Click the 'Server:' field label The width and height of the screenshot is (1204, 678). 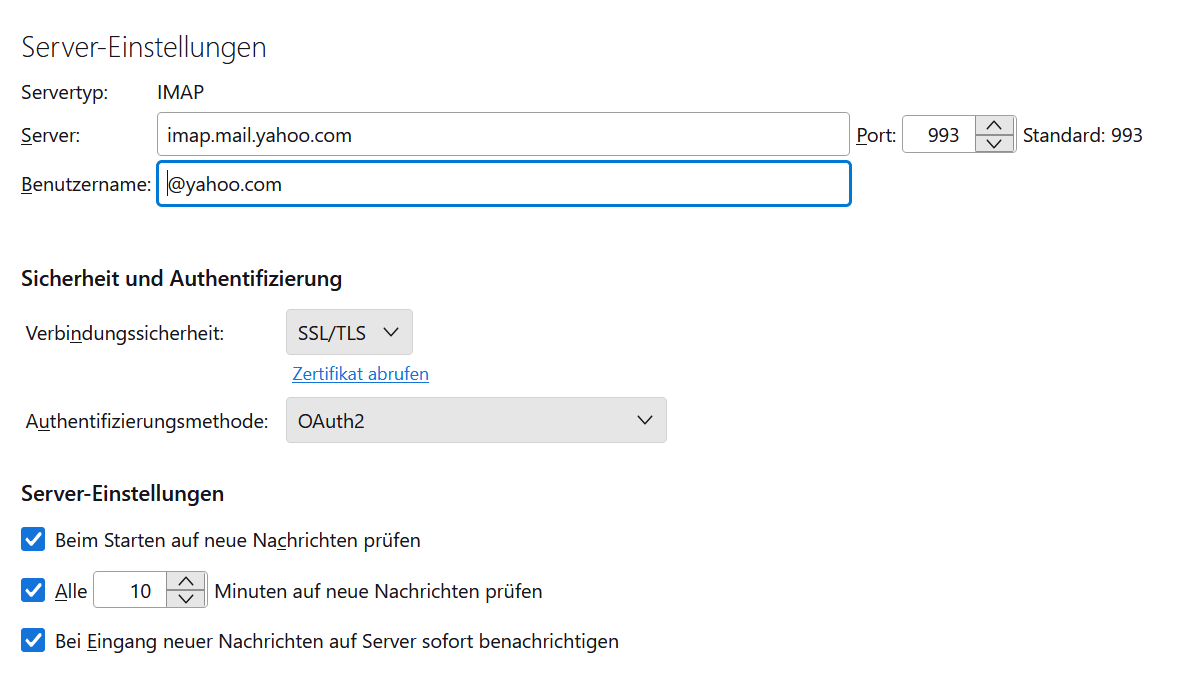[50, 135]
